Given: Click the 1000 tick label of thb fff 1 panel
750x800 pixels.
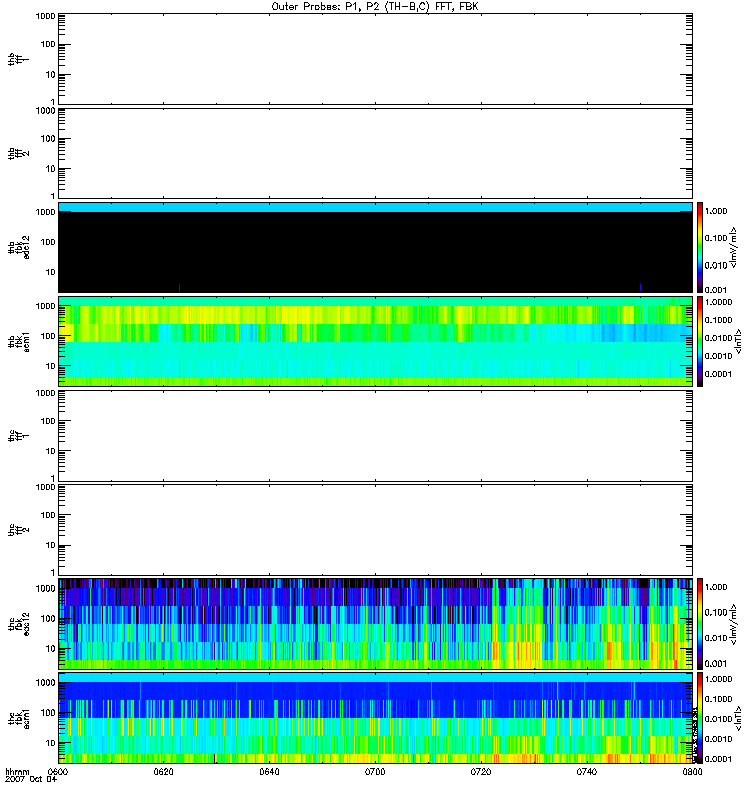Looking at the screenshot, I should tap(45, 16).
